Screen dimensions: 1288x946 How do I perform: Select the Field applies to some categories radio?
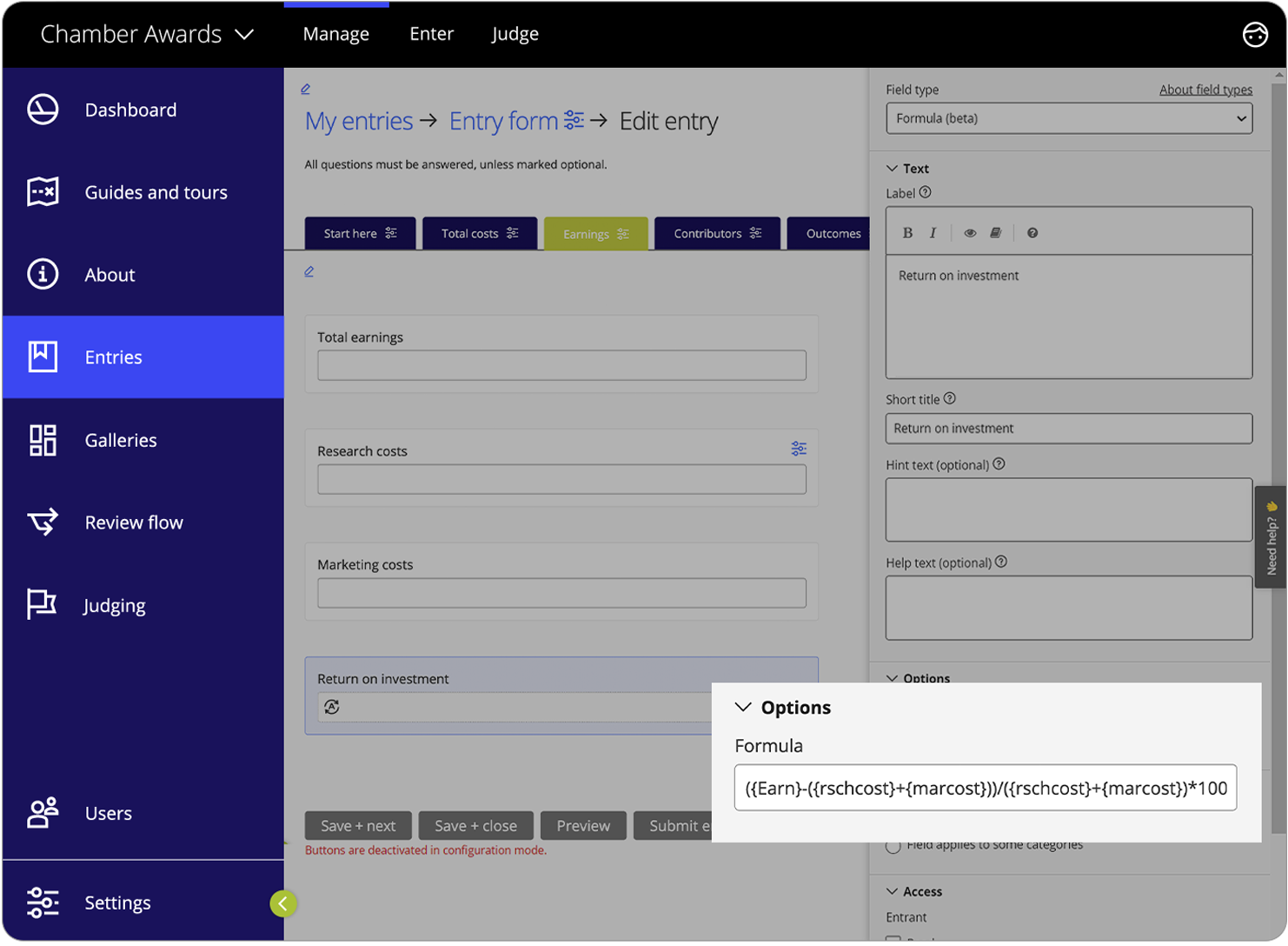tap(893, 844)
